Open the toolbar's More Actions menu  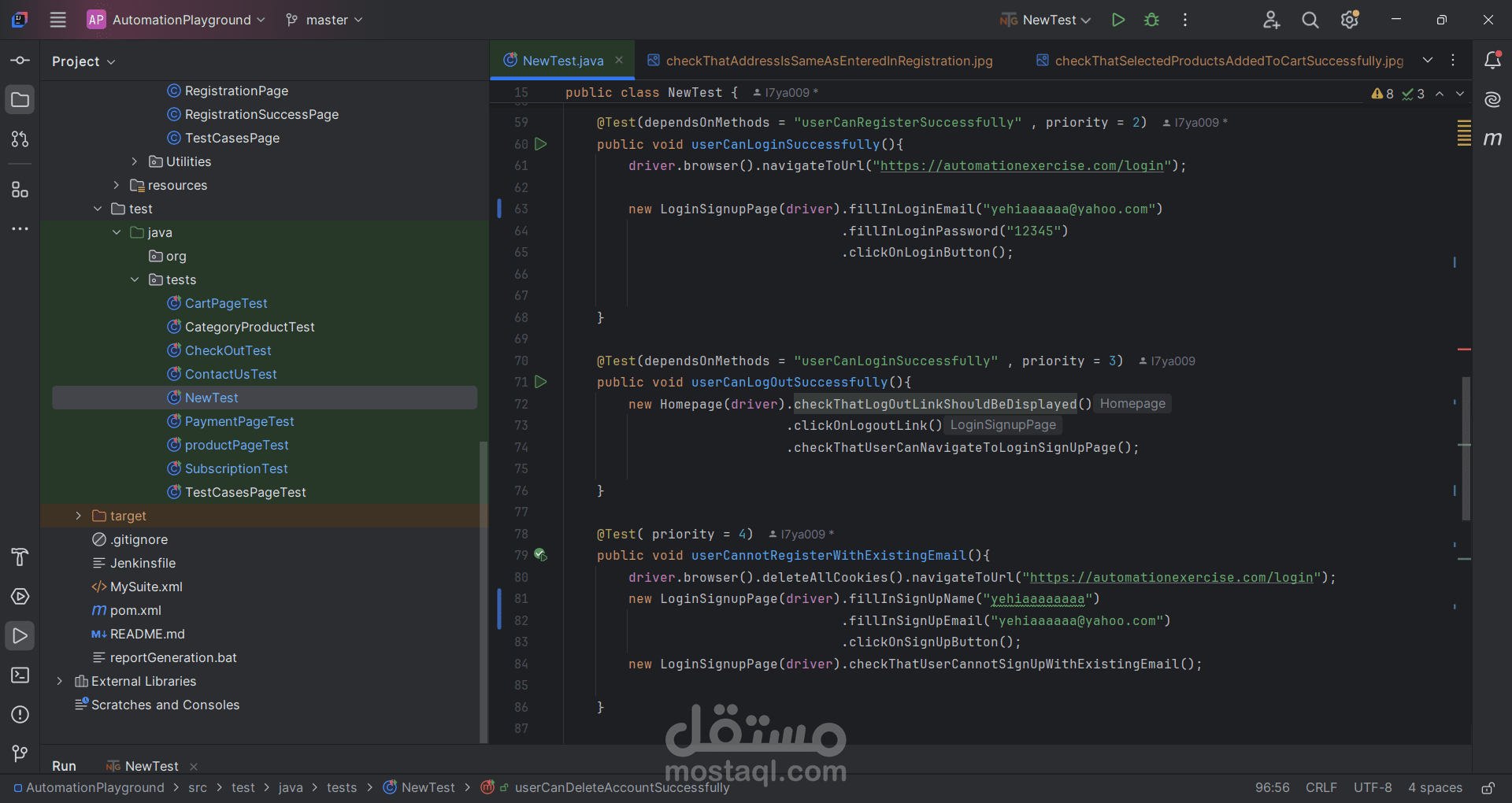pos(1185,20)
